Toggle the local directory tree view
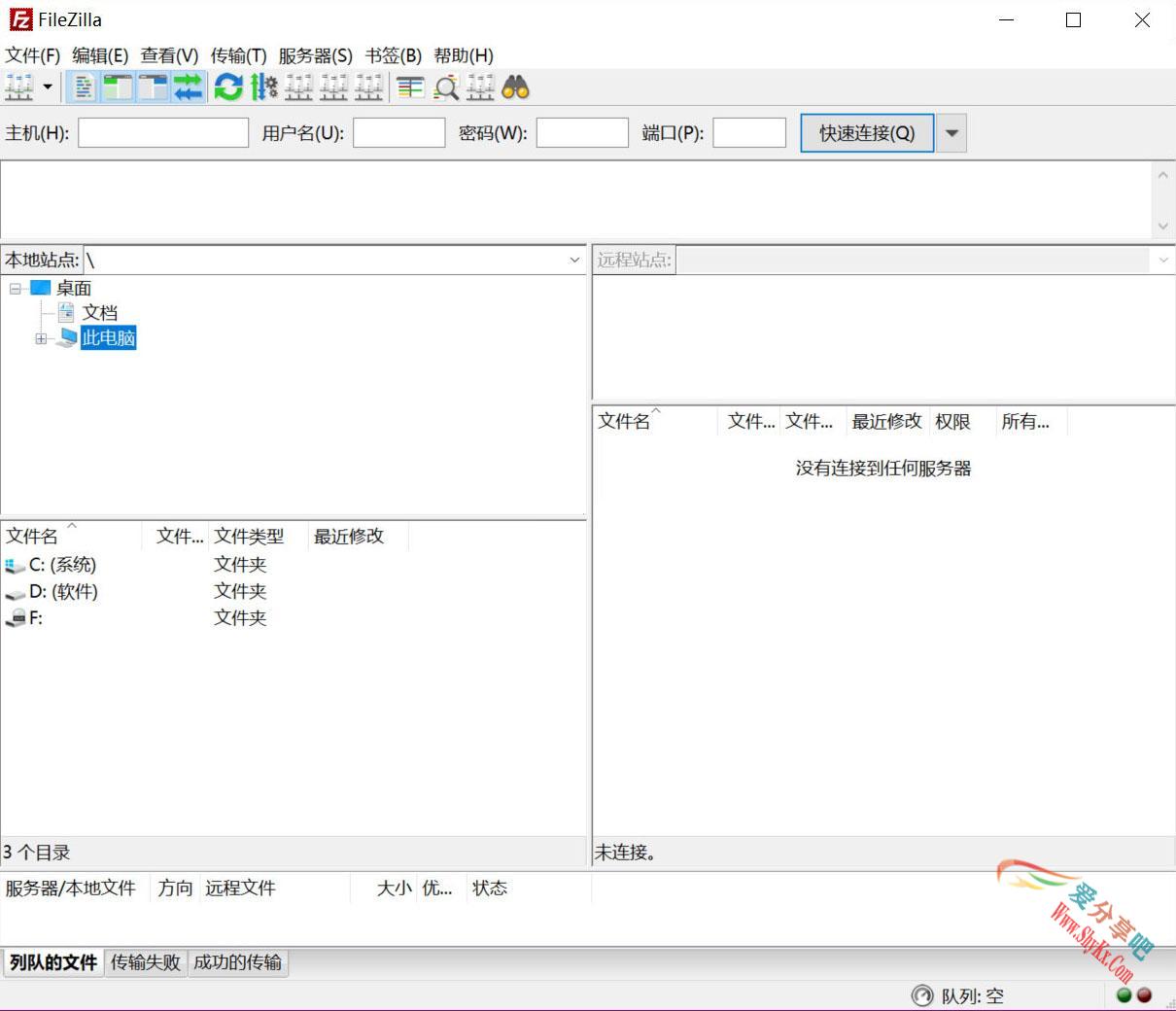1176x1011 pixels. pos(117,87)
